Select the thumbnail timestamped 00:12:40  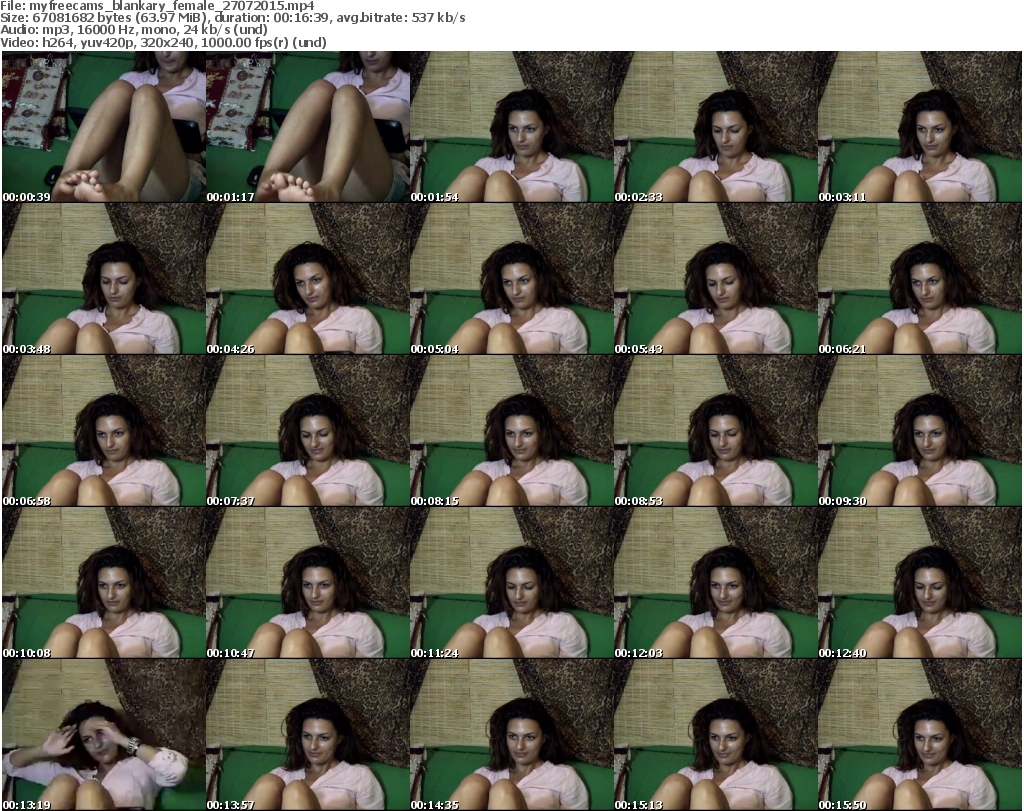920,582
